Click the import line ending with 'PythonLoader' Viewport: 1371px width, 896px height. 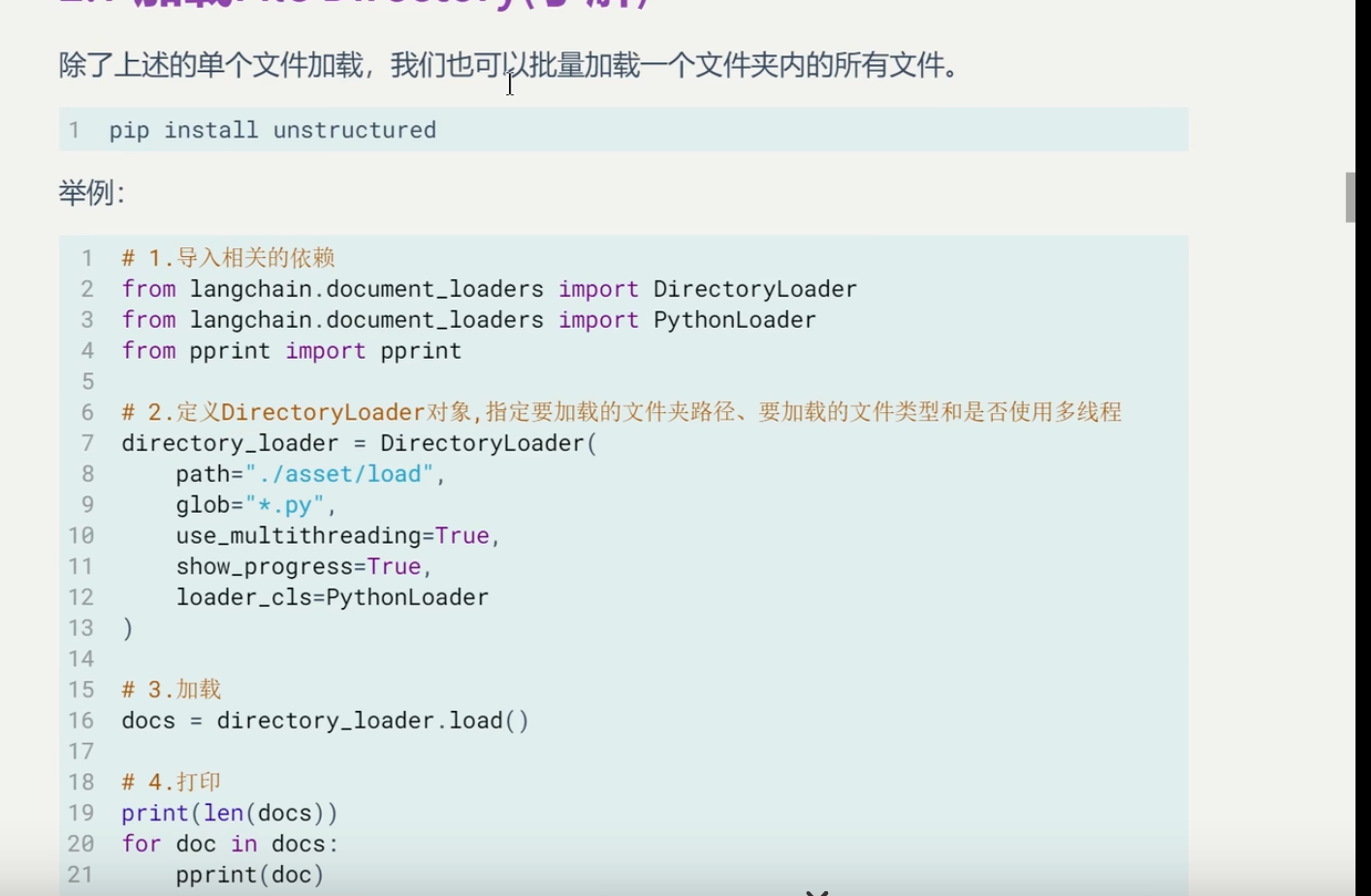[x=468, y=320]
